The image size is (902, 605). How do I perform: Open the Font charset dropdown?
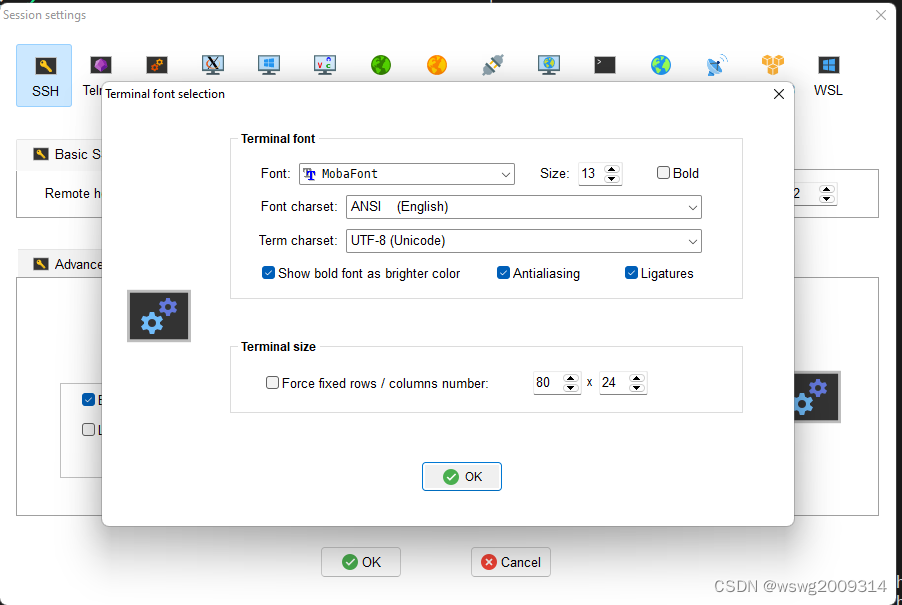(x=692, y=207)
